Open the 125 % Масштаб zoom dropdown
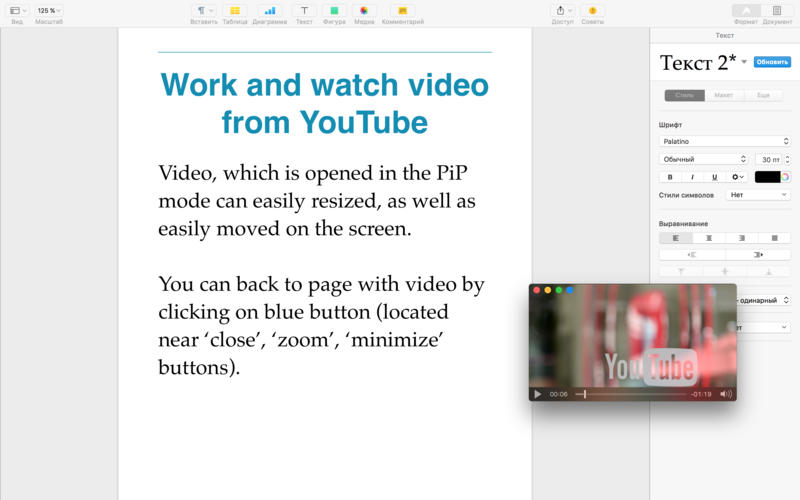Image resolution: width=800 pixels, height=500 pixels. (x=48, y=11)
